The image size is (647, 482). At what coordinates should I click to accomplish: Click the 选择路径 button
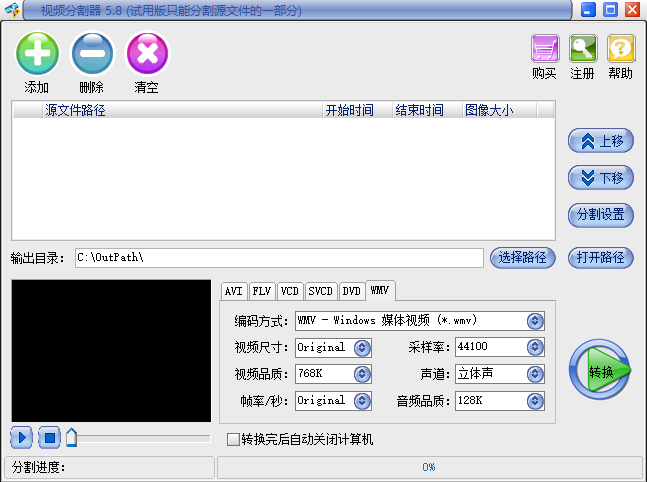[x=522, y=258]
